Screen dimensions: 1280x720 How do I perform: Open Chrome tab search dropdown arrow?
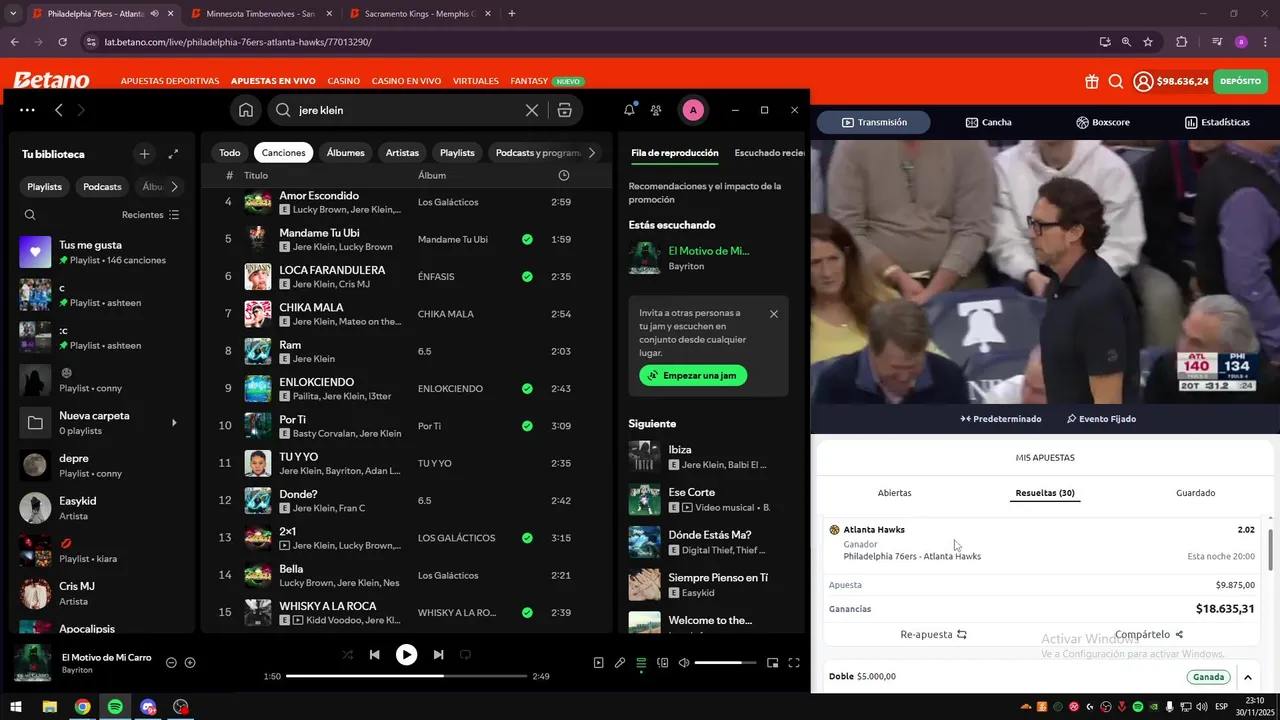pyautogui.click(x=13, y=14)
